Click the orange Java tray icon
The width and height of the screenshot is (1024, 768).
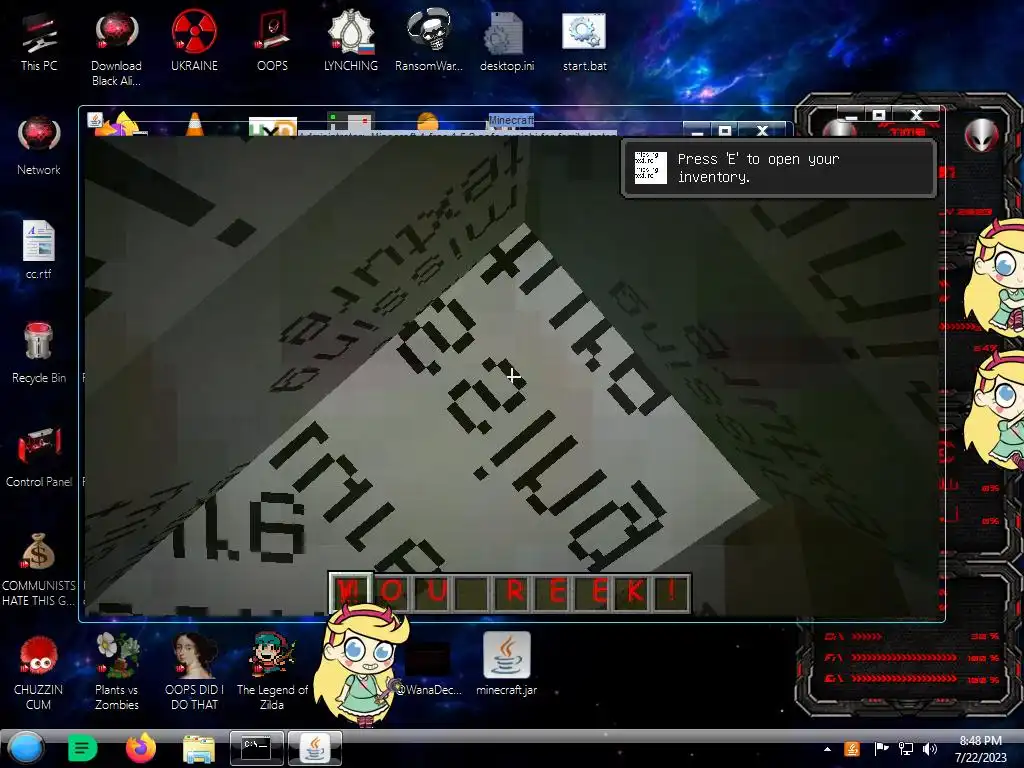pyautogui.click(x=852, y=749)
